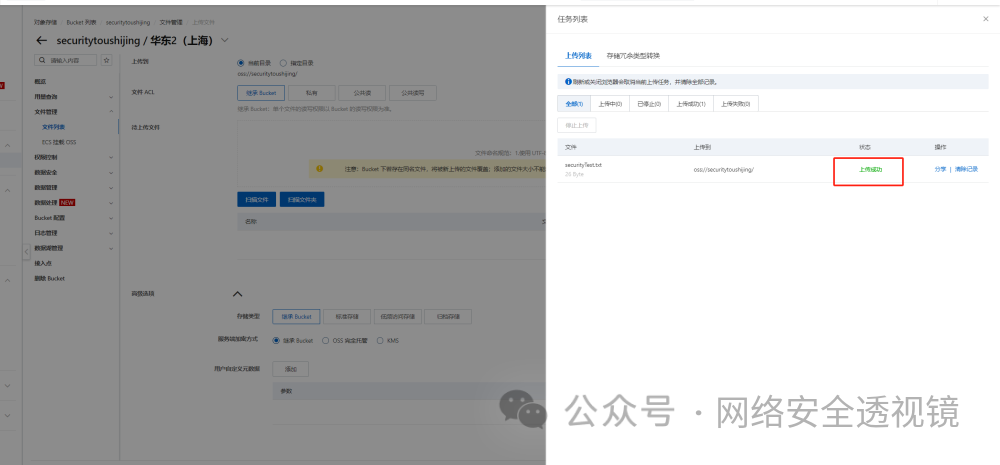This screenshot has width=1000, height=465.
Task: Click the search magnifier icon in sidebar
Action: coord(42,60)
